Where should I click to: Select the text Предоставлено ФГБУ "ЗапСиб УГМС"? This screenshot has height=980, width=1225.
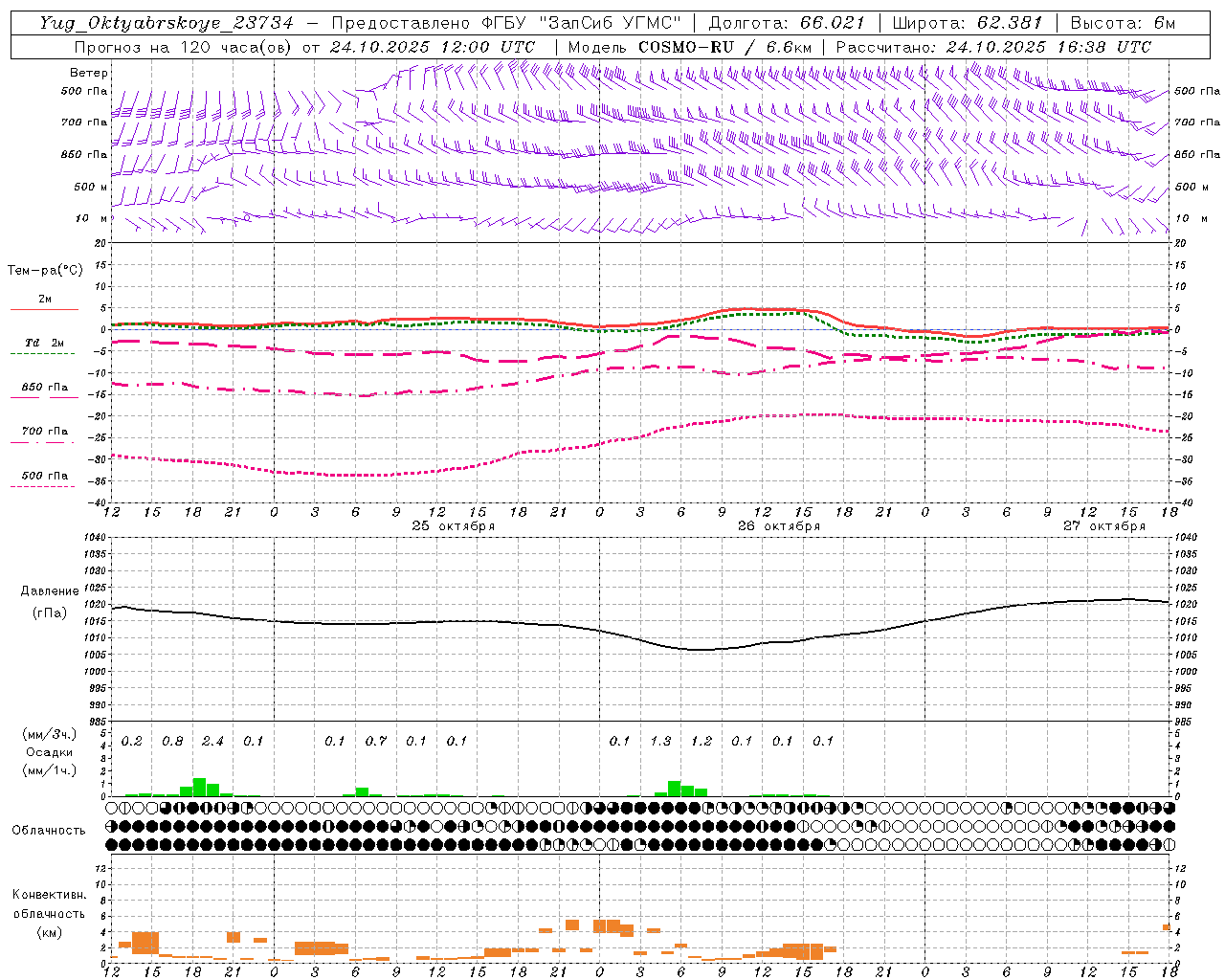pyautogui.click(x=505, y=23)
